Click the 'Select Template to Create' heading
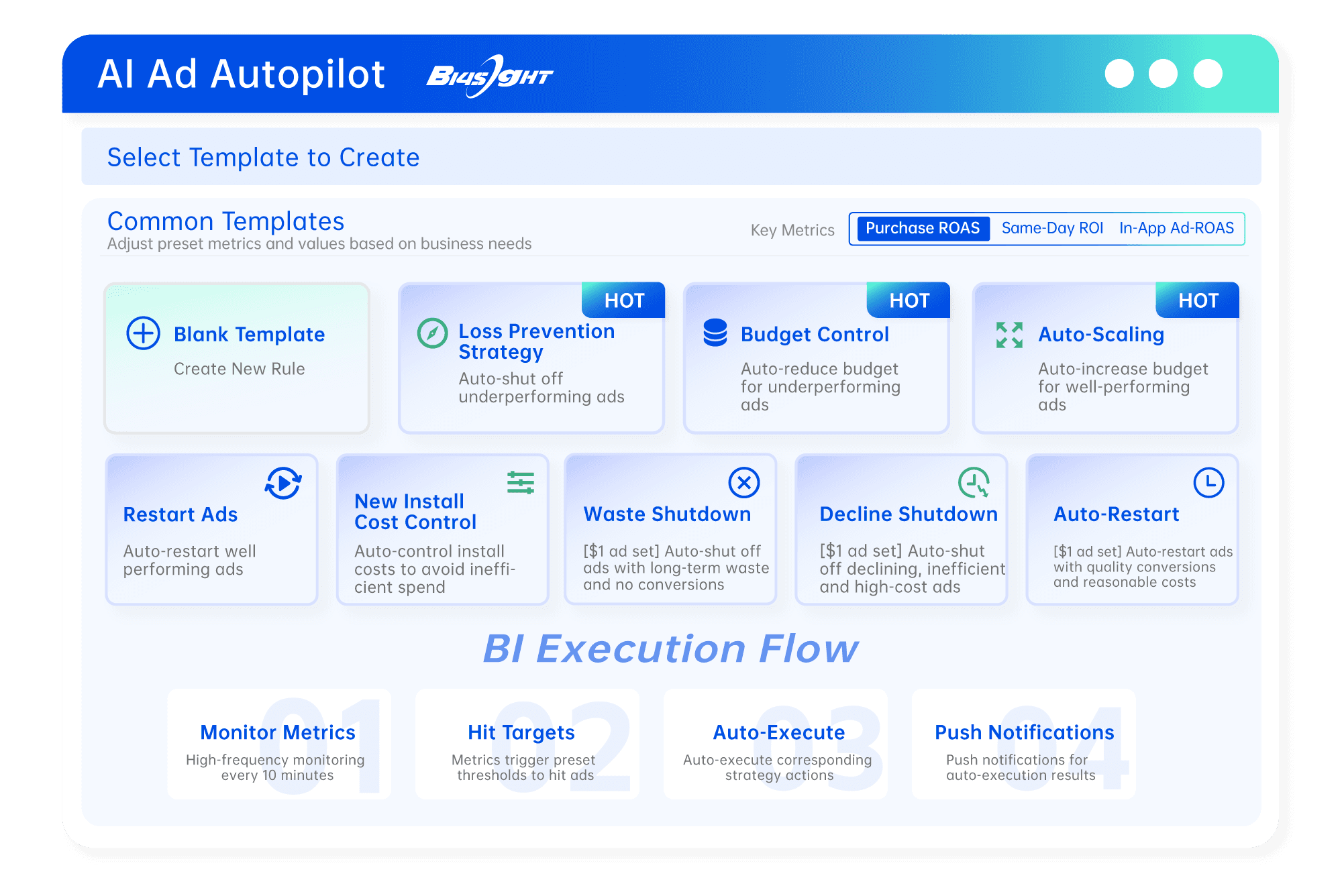The height and width of the screenshot is (896, 1342). pyautogui.click(x=263, y=158)
